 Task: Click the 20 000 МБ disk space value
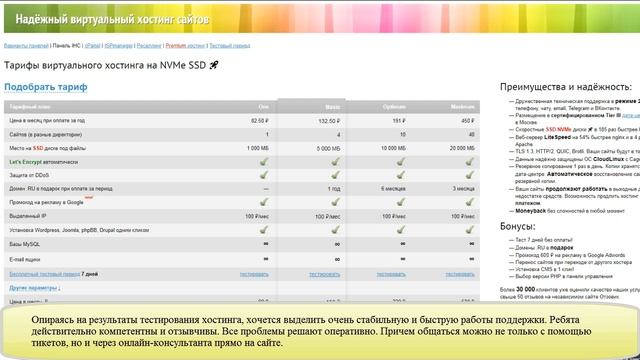click(462, 148)
